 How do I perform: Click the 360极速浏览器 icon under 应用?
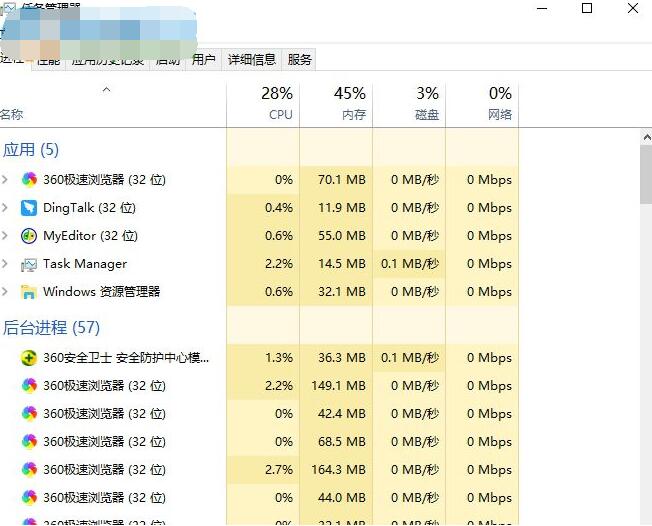coord(29,180)
